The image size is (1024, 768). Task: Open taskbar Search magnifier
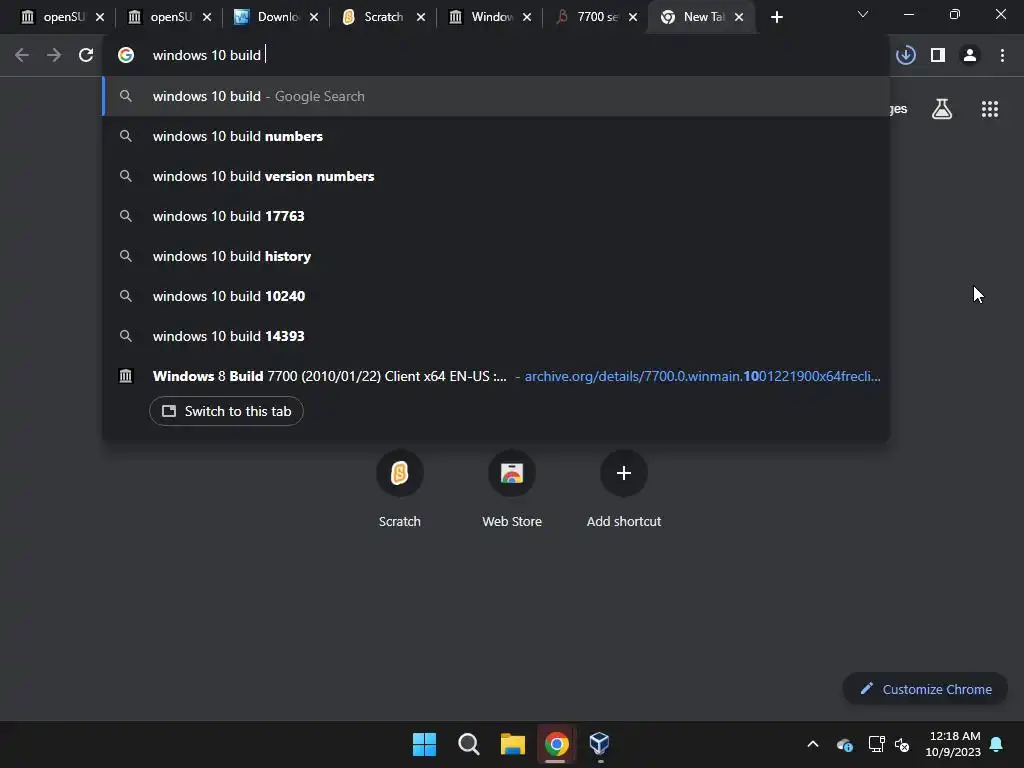click(x=468, y=744)
